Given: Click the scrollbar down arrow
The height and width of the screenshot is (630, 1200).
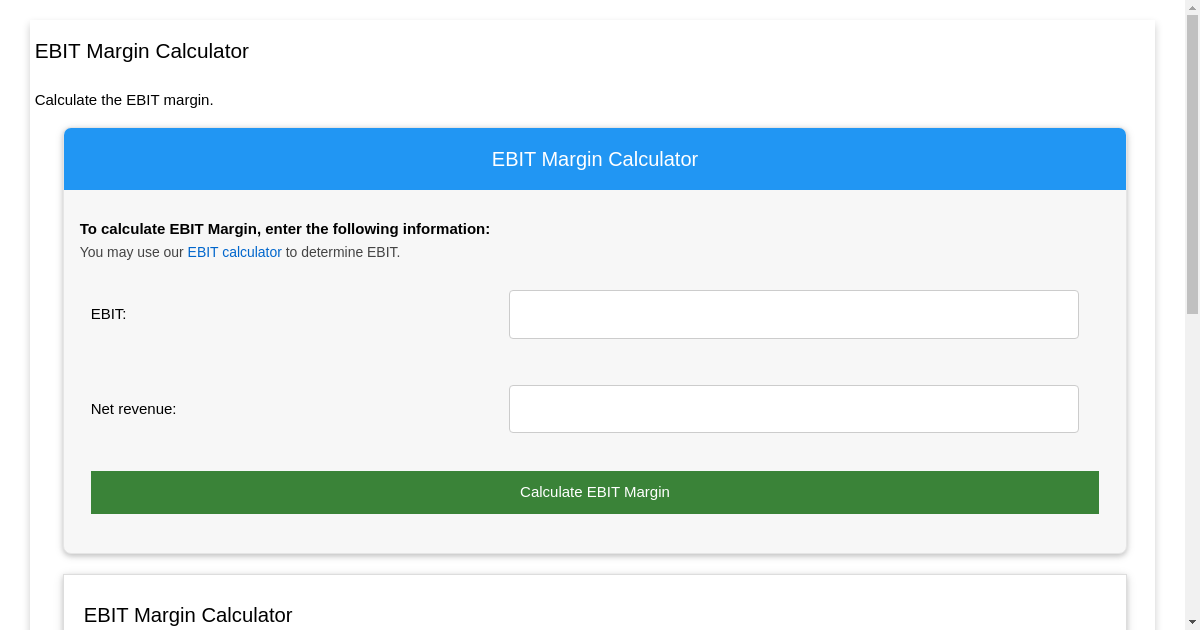Looking at the screenshot, I should pos(1193,622).
